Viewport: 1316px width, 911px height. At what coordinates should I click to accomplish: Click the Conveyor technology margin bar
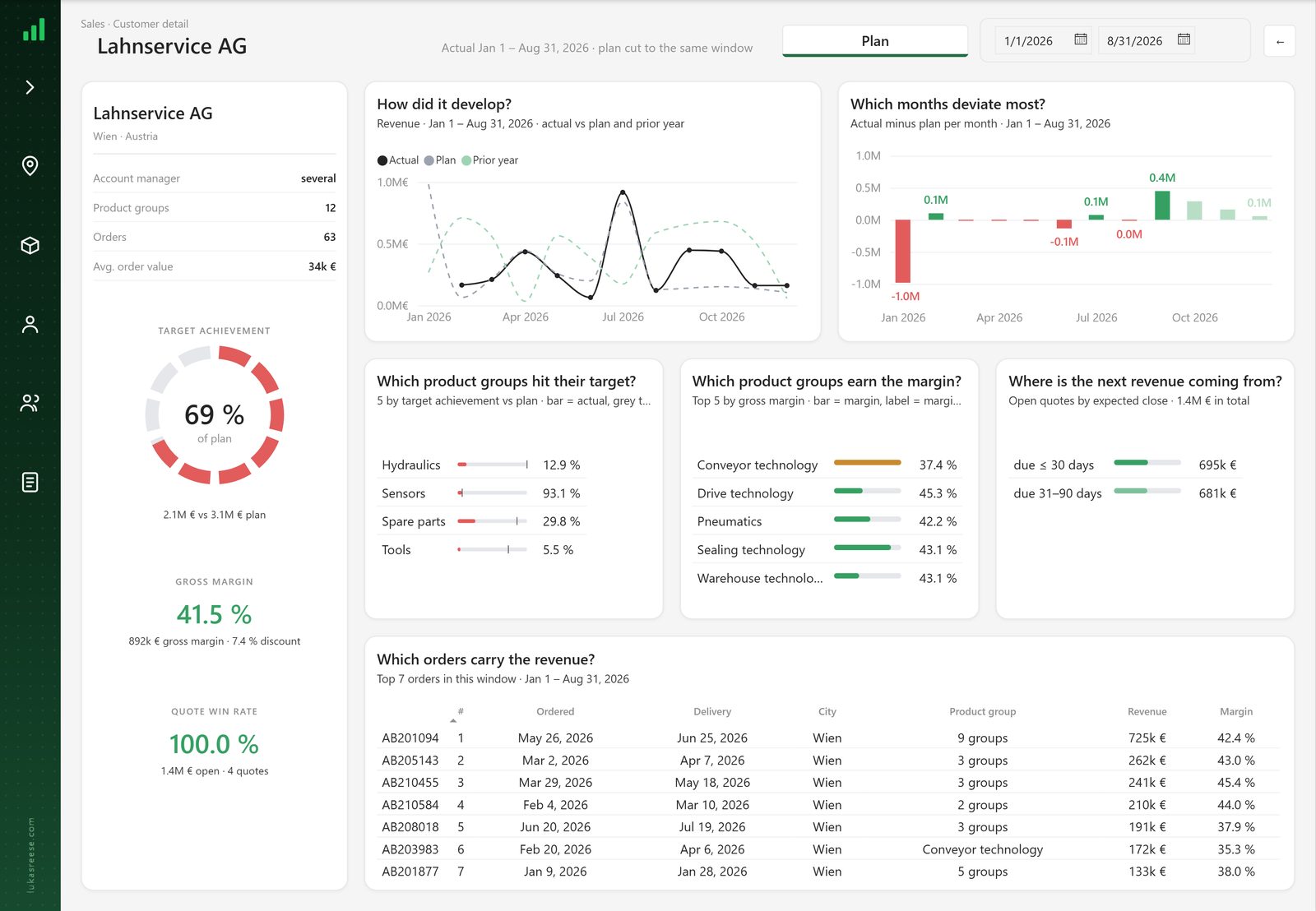pyautogui.click(x=868, y=463)
